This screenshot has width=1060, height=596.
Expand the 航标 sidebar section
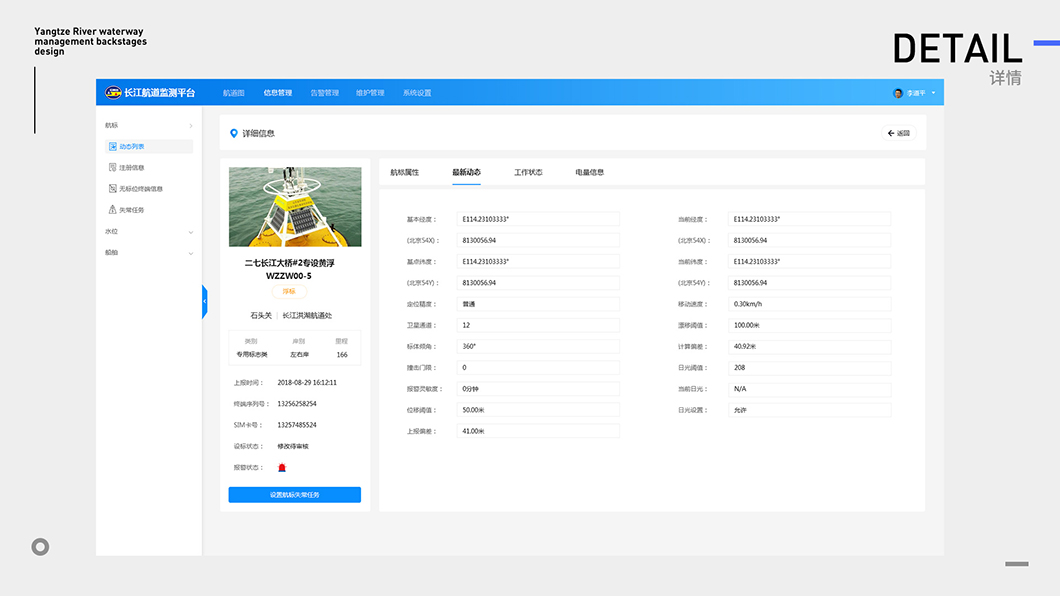191,126
